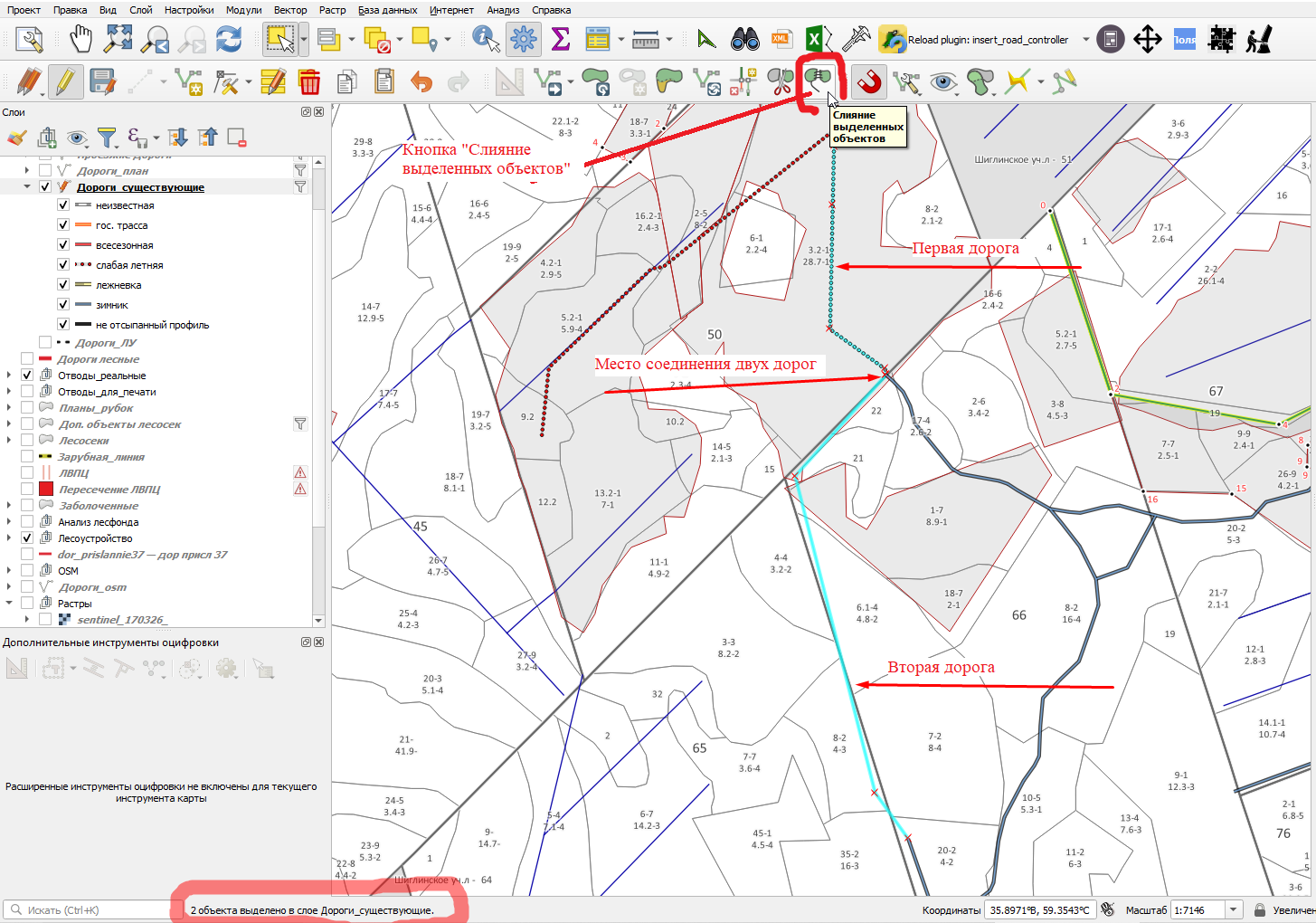Viewport: 1316px width, 923px height.
Task: Enable snapping with the red magnet icon
Action: [x=869, y=82]
